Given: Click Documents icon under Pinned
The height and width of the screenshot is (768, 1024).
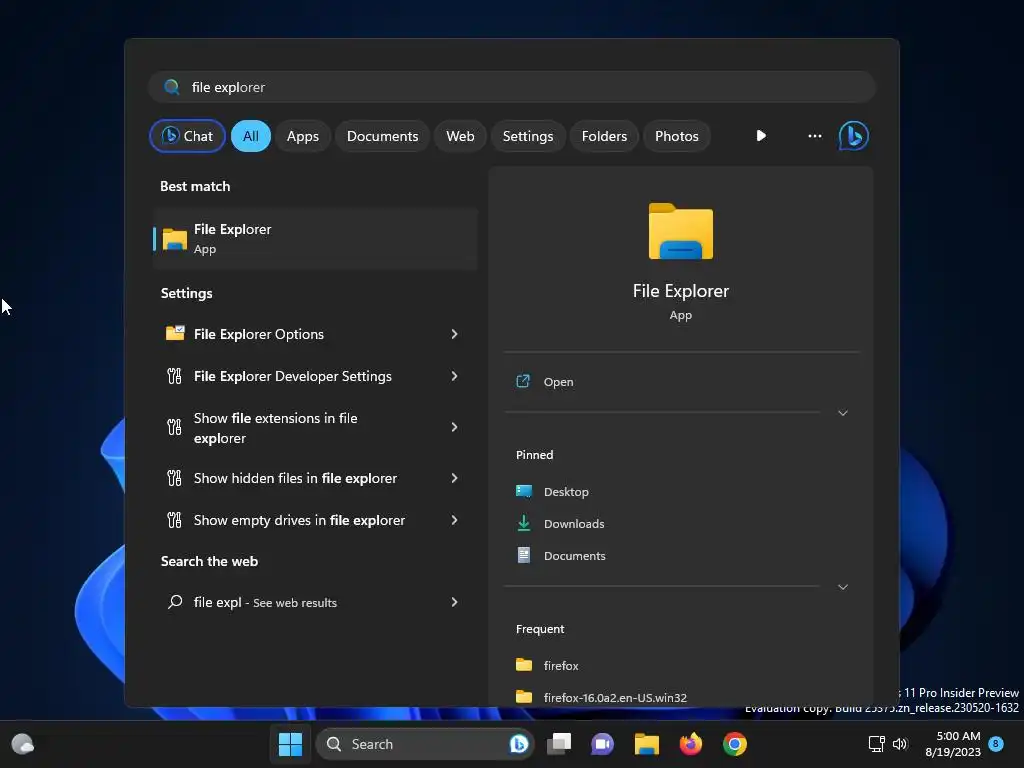Looking at the screenshot, I should (x=524, y=555).
